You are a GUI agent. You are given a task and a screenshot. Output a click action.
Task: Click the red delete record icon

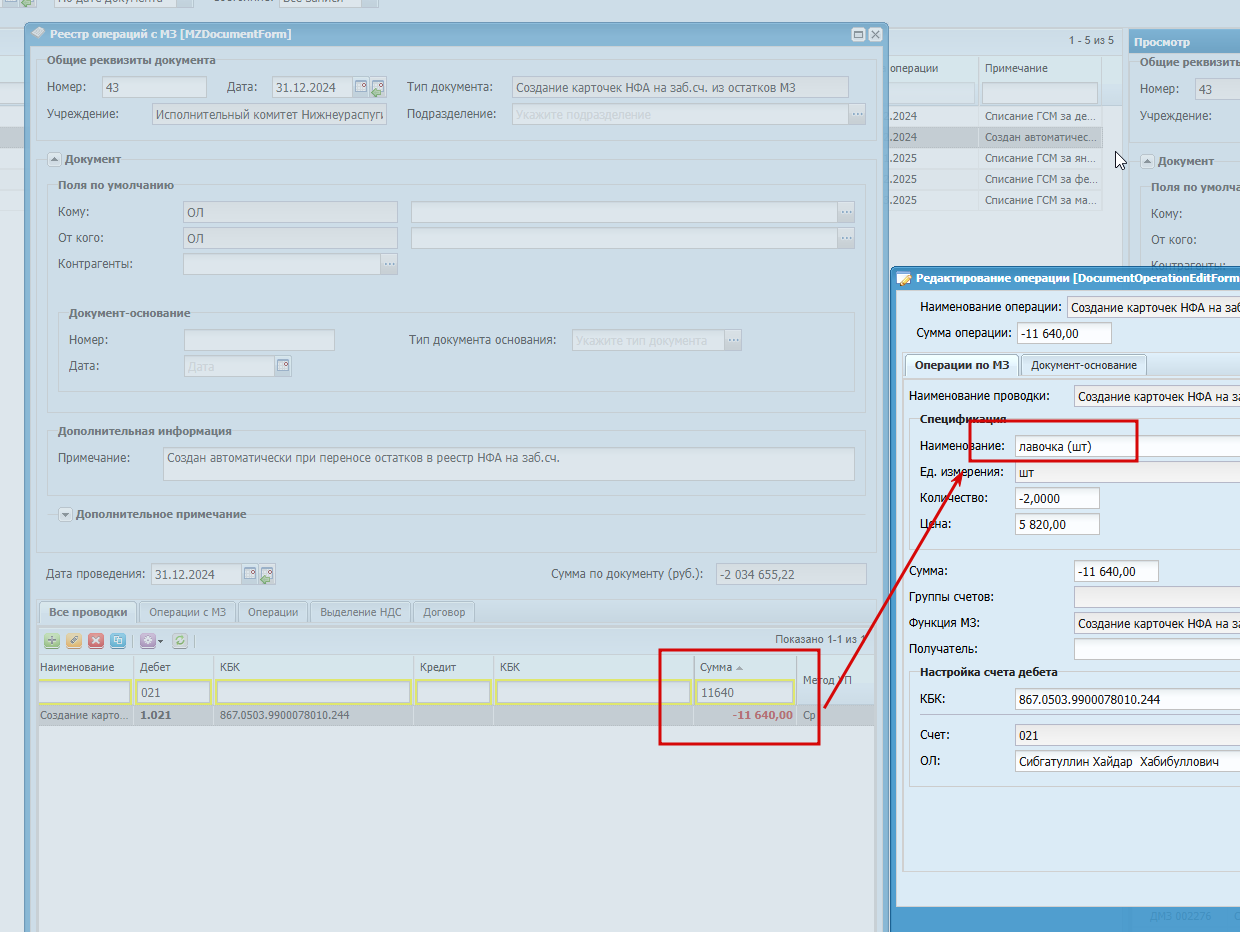click(96, 640)
